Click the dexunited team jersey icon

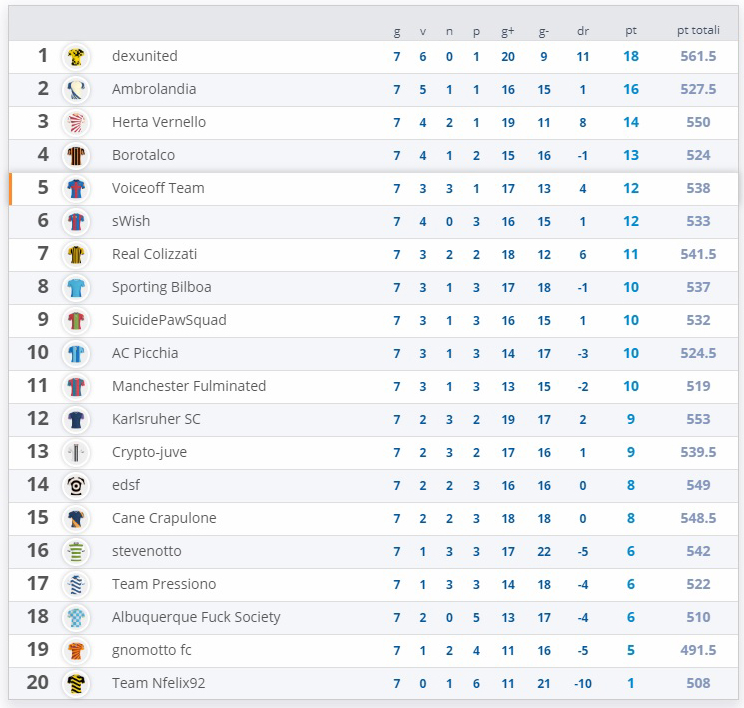76,56
